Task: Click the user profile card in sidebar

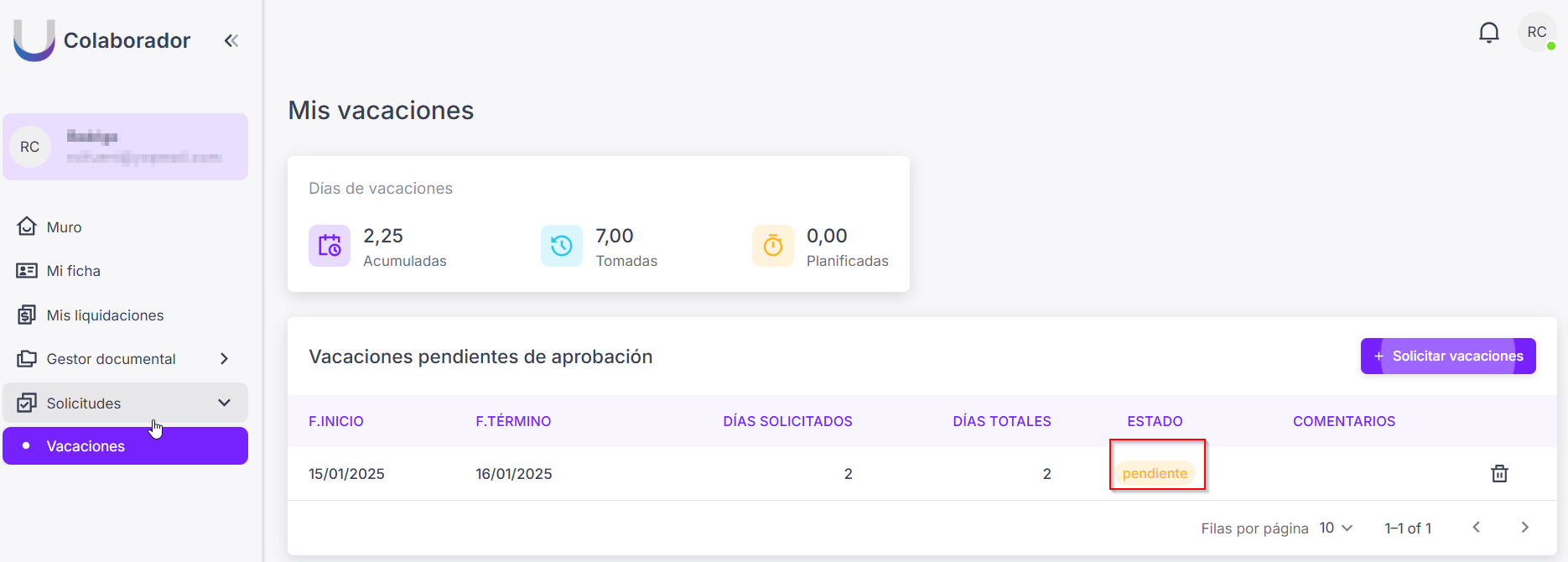Action: click(126, 147)
